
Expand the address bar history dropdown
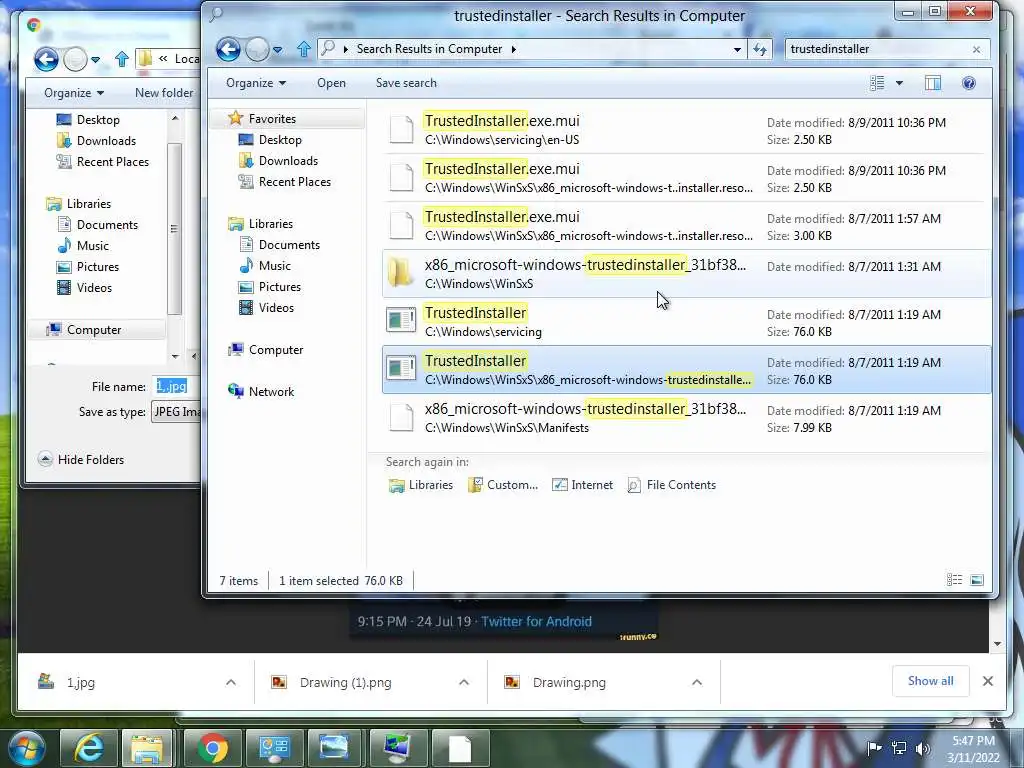click(737, 50)
